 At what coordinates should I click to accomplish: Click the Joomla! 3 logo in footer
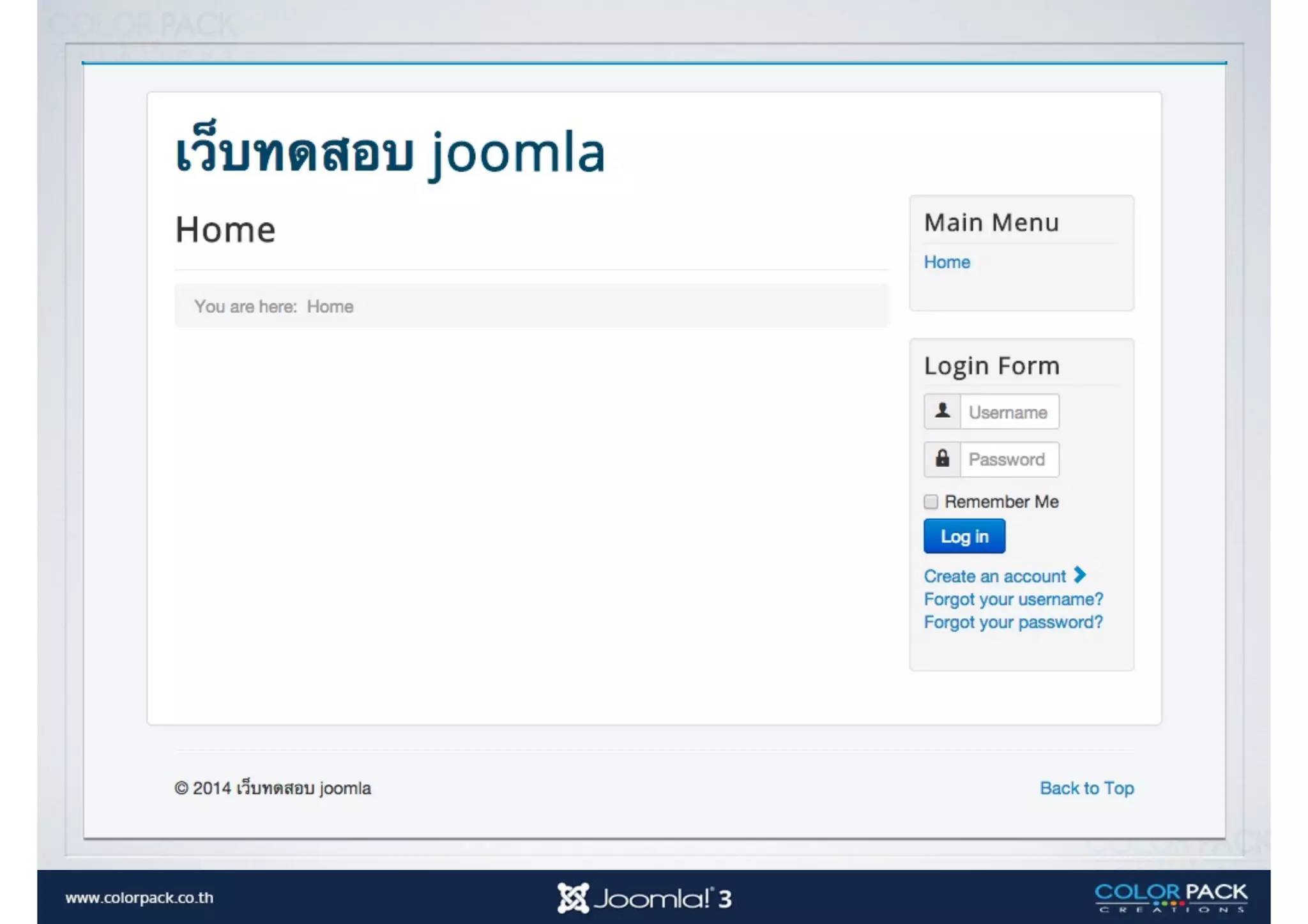pyautogui.click(x=644, y=898)
